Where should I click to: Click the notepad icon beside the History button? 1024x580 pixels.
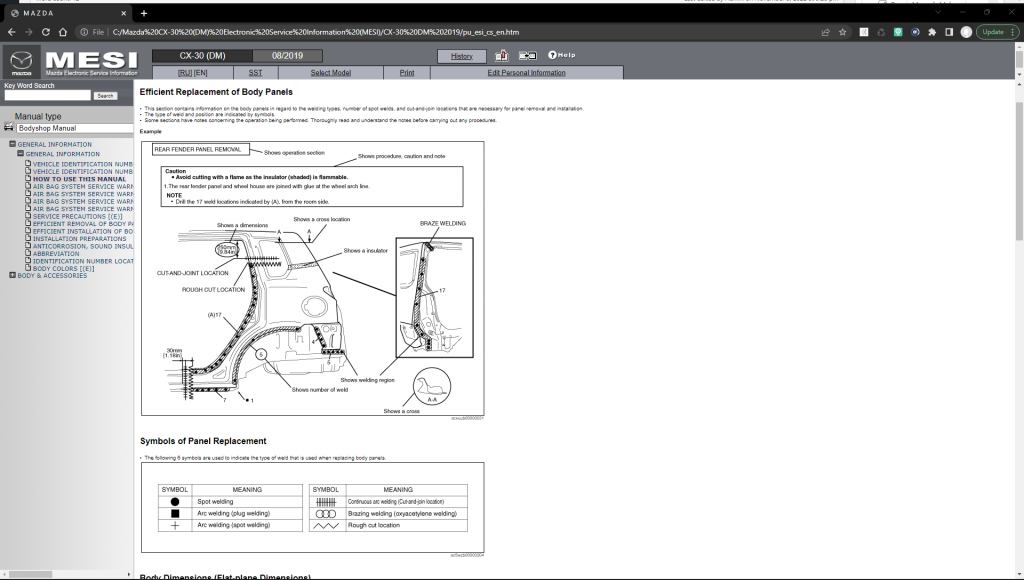[x=500, y=55]
